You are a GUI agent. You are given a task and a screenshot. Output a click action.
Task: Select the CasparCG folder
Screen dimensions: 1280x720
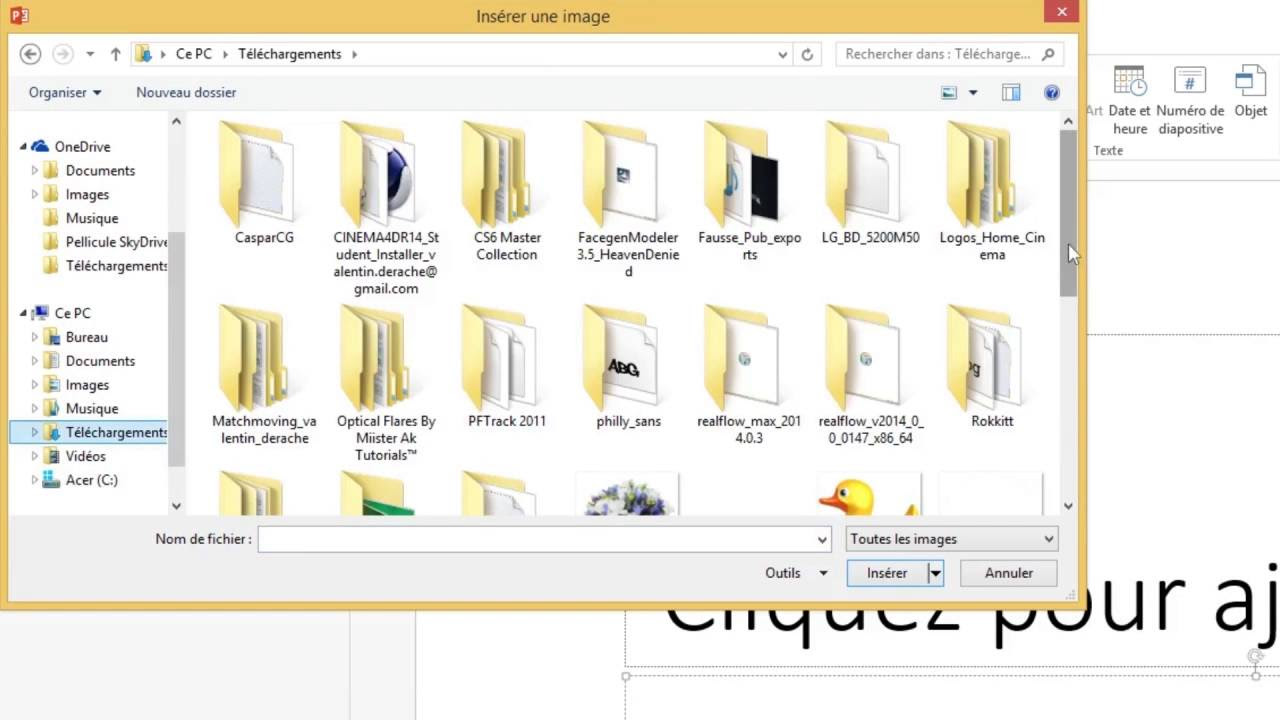(264, 184)
